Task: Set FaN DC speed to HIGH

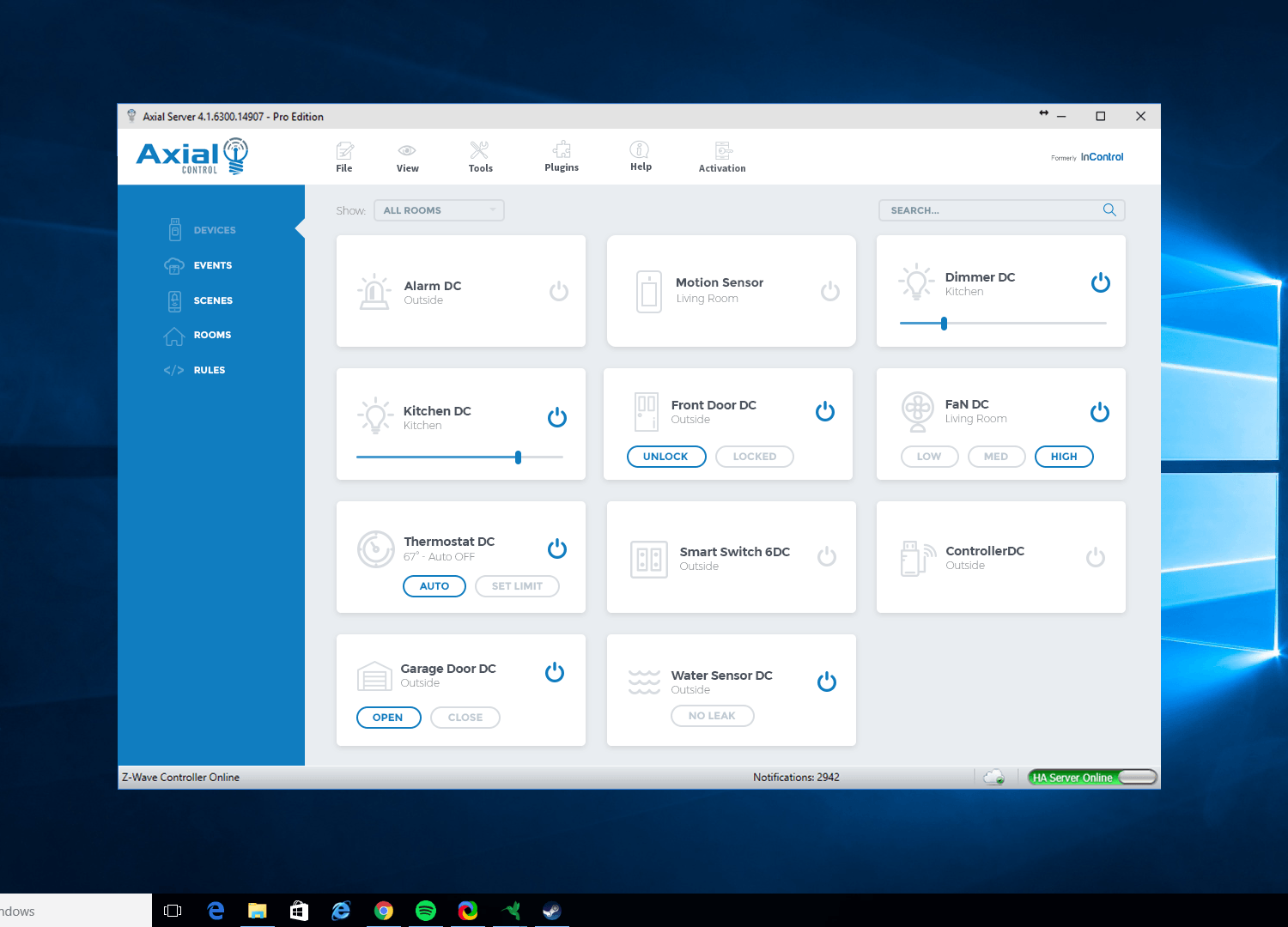Action: coord(1064,457)
